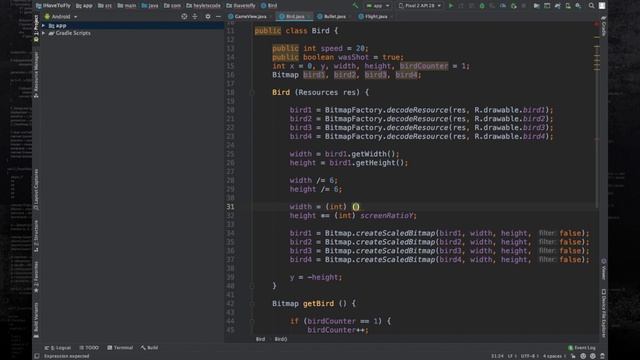This screenshot has height=360, width=640.
Task: Run the app with the green play button
Action: coord(451,6)
